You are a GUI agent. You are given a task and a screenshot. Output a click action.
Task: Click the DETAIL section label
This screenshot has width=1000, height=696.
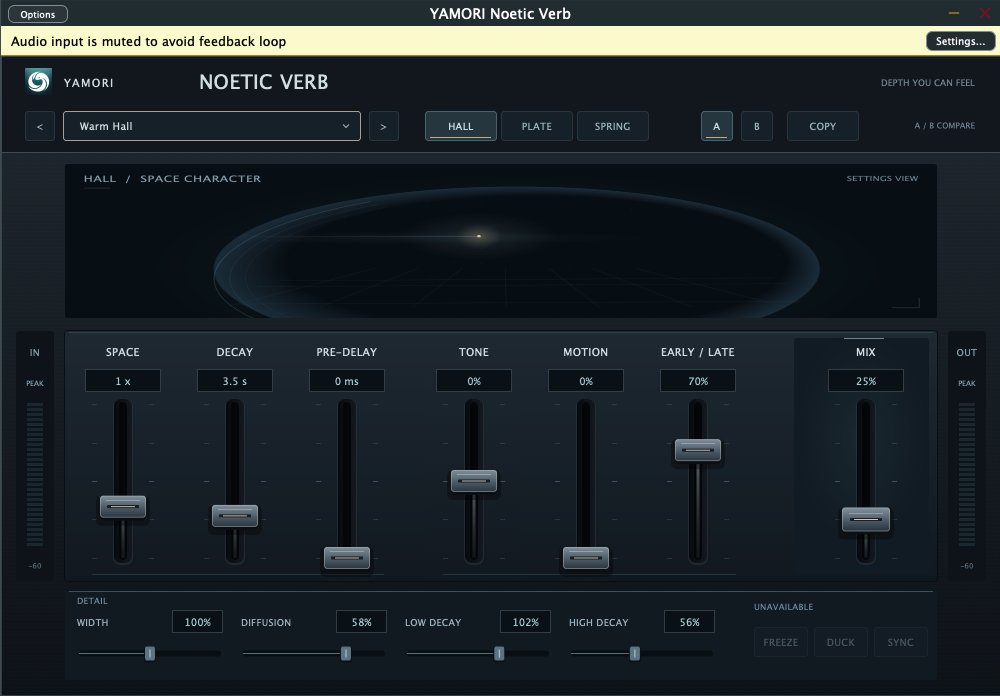[x=92, y=601]
